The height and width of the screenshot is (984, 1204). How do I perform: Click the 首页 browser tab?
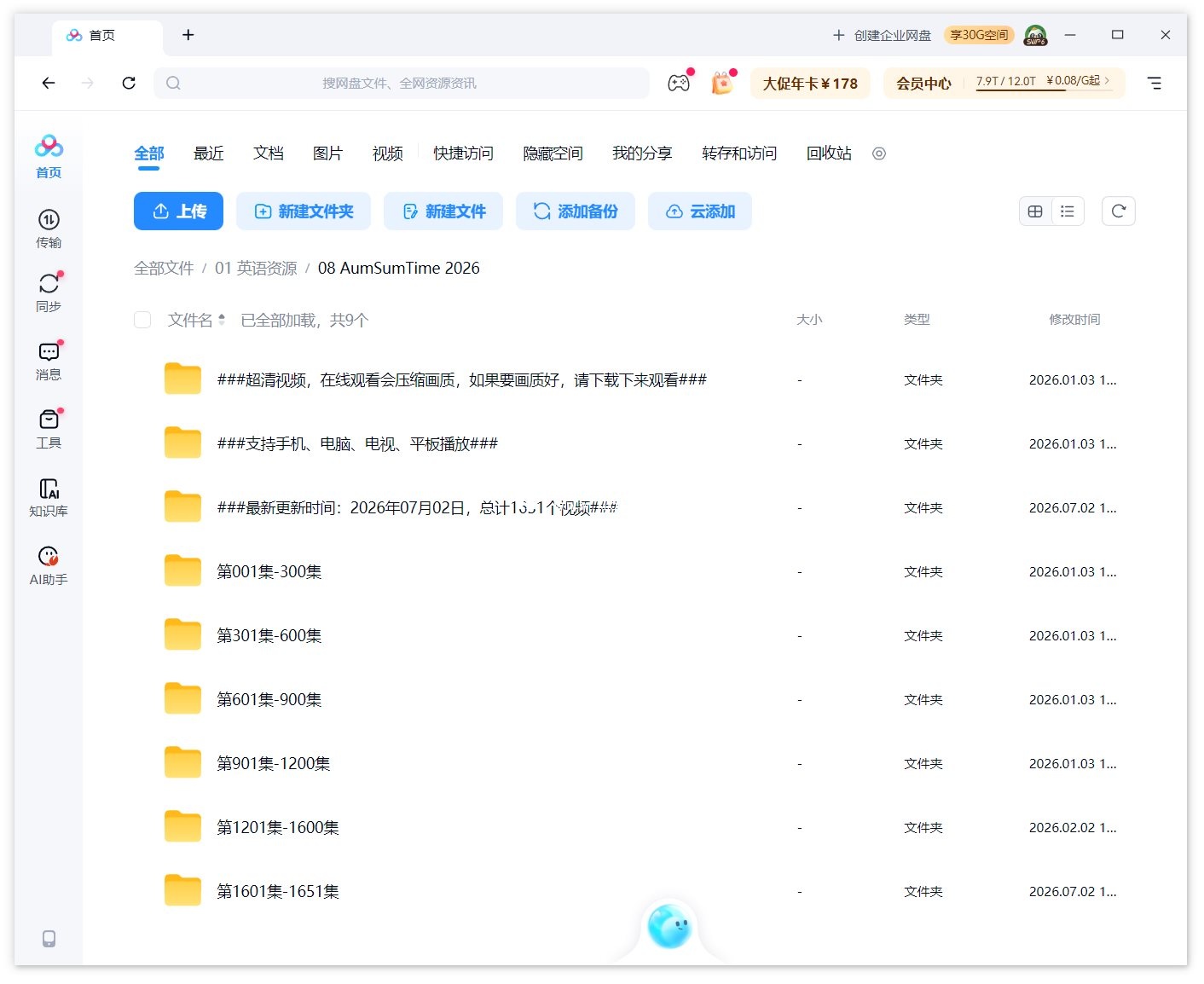[x=107, y=36]
